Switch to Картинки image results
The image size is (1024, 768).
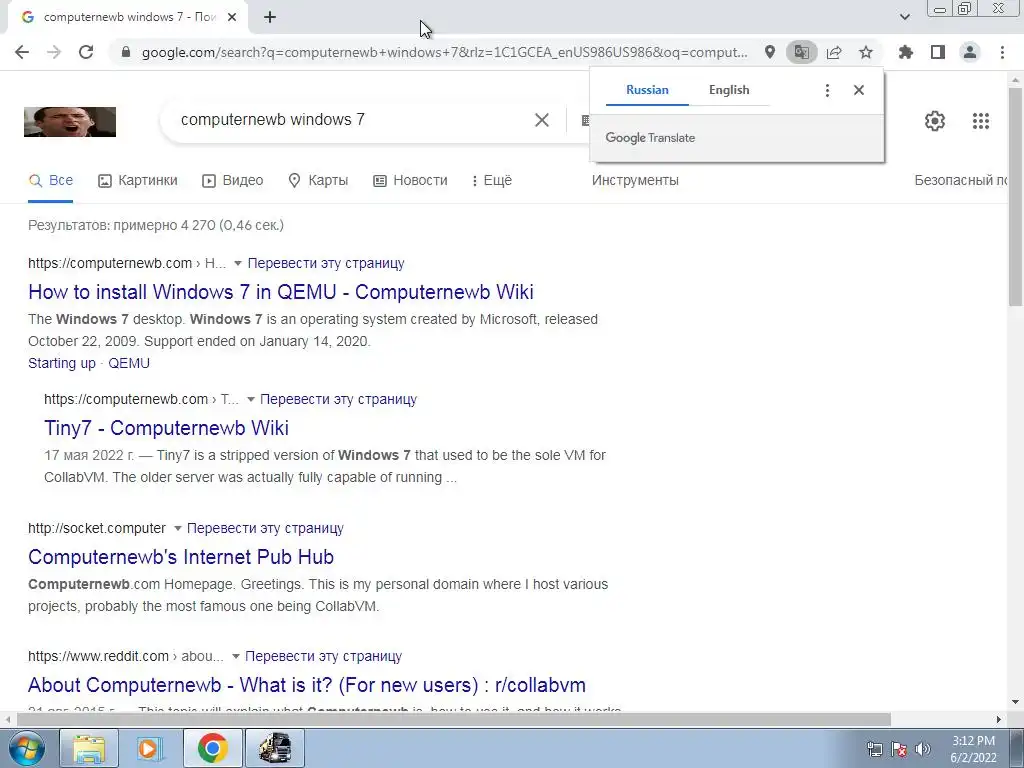coord(138,181)
